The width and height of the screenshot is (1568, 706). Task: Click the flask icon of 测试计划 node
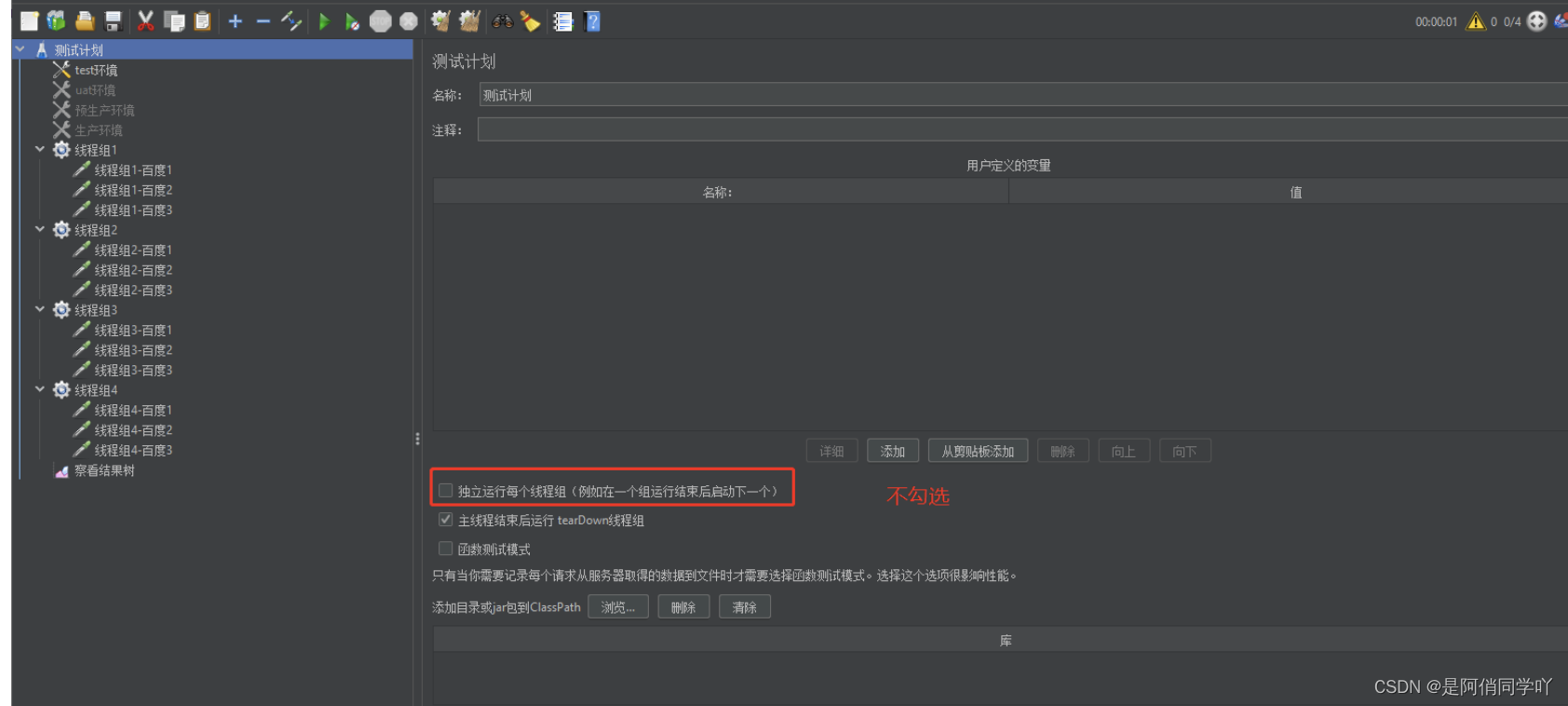(42, 49)
